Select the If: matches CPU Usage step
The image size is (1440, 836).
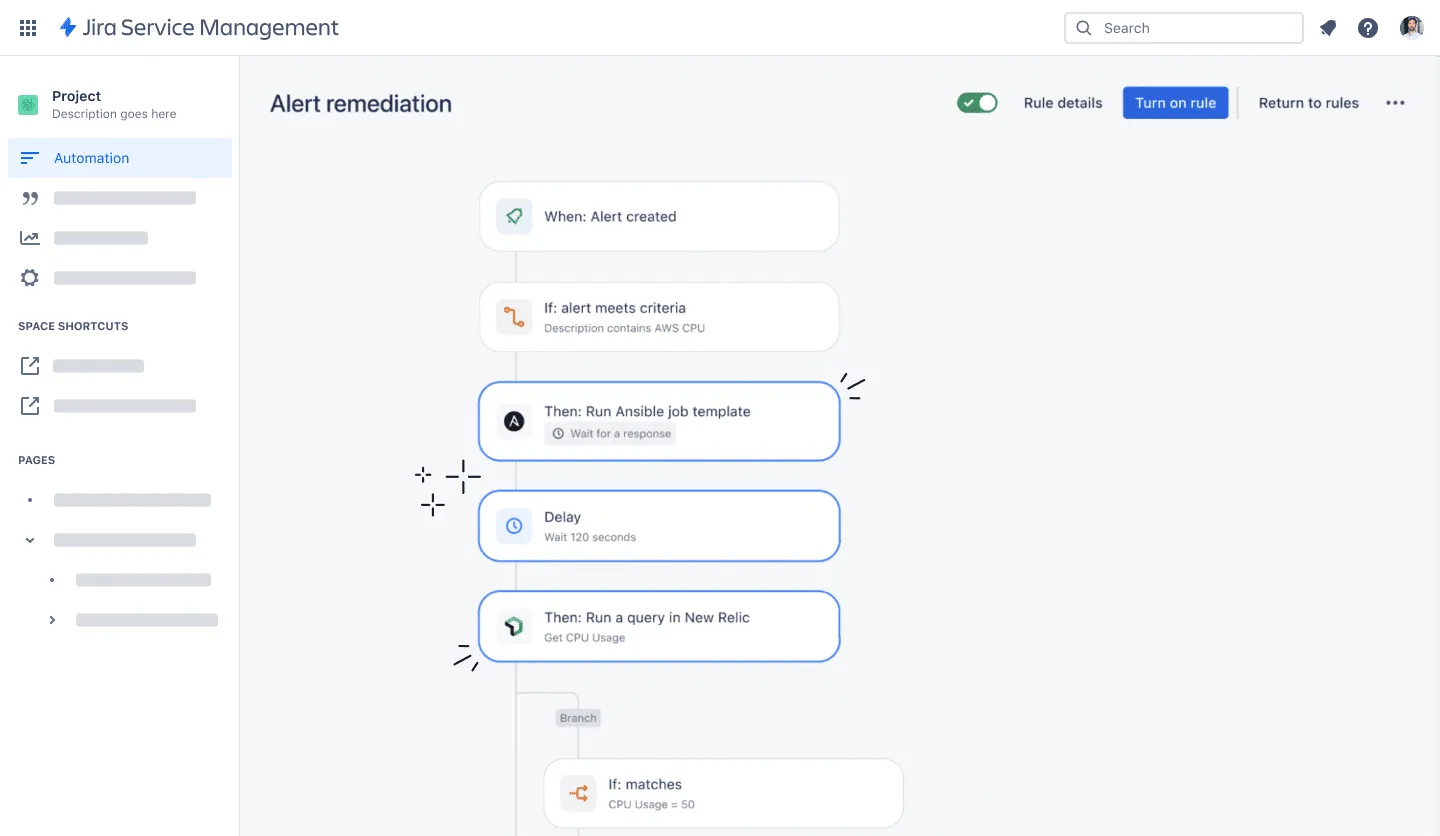pos(723,794)
